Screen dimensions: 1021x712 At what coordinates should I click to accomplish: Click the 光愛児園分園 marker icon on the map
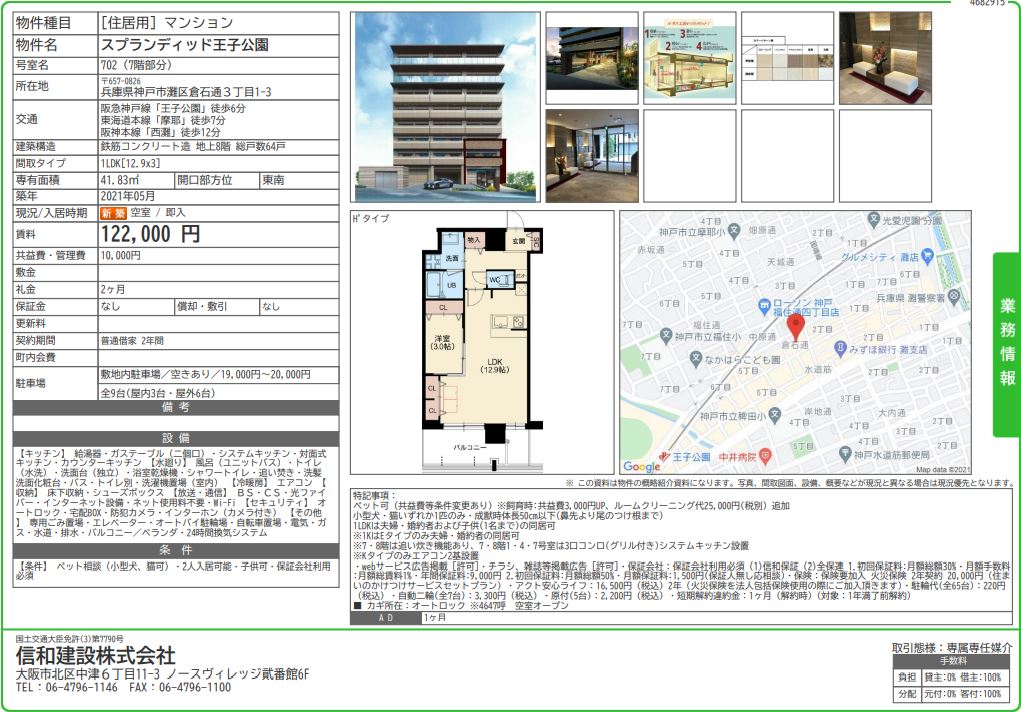(874, 220)
